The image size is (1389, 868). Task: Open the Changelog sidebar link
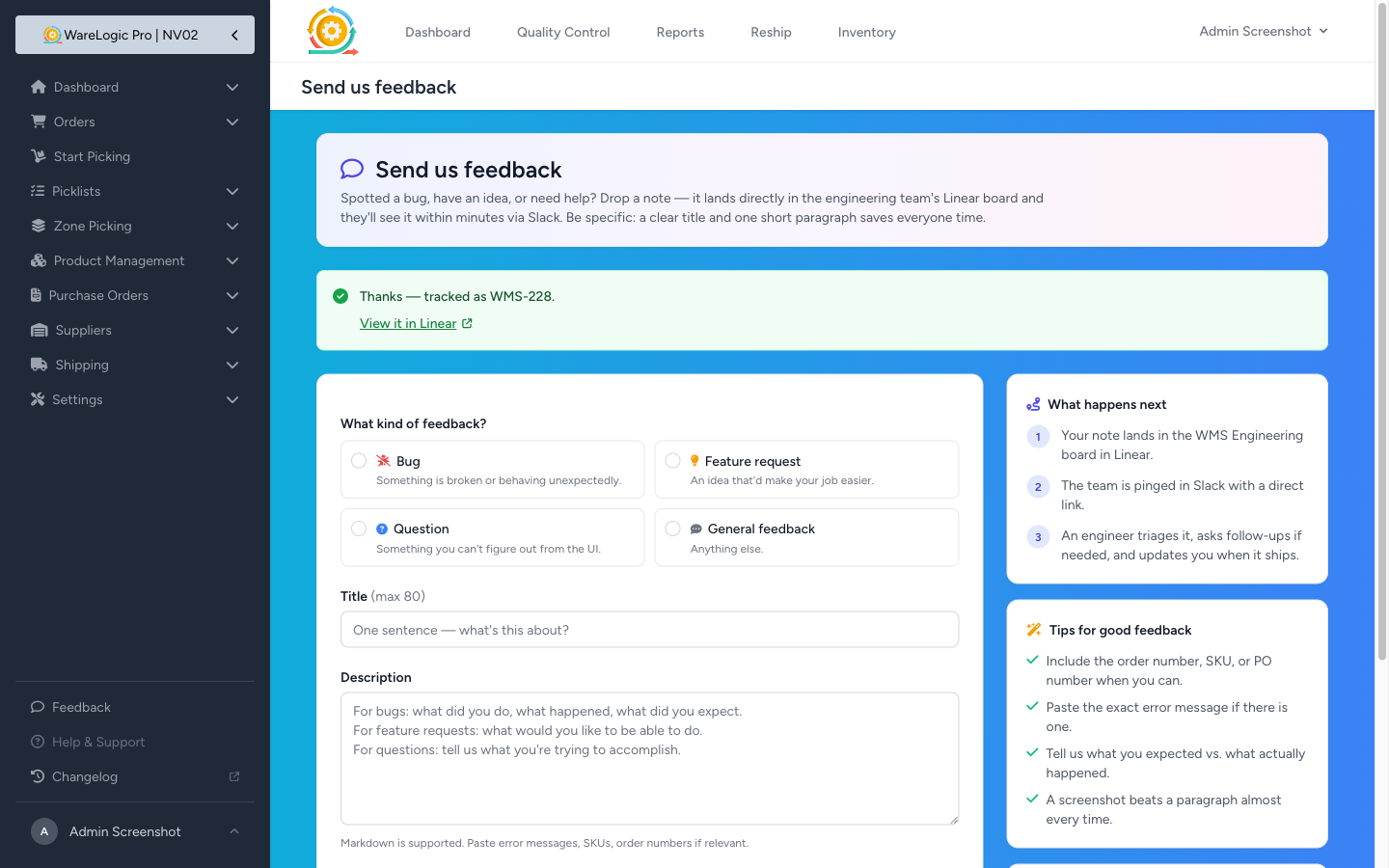click(135, 776)
